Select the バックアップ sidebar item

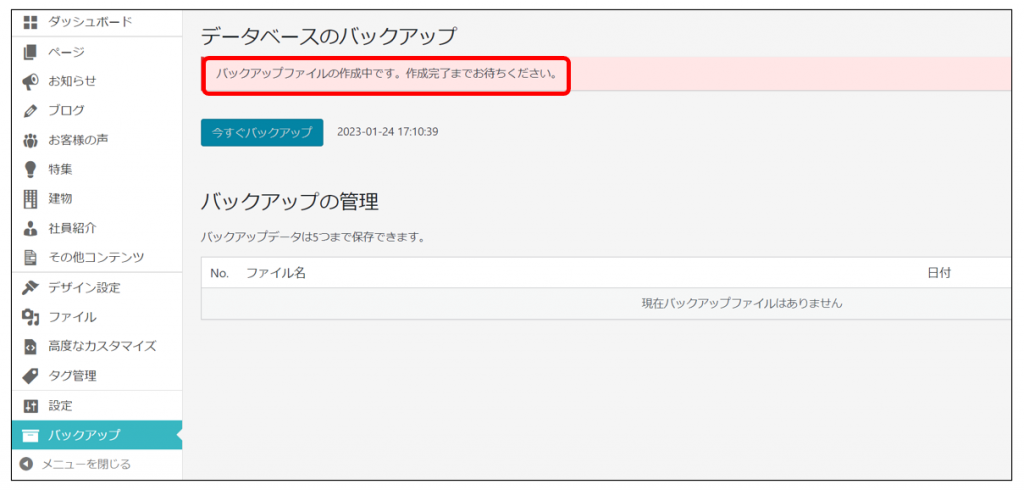click(84, 435)
